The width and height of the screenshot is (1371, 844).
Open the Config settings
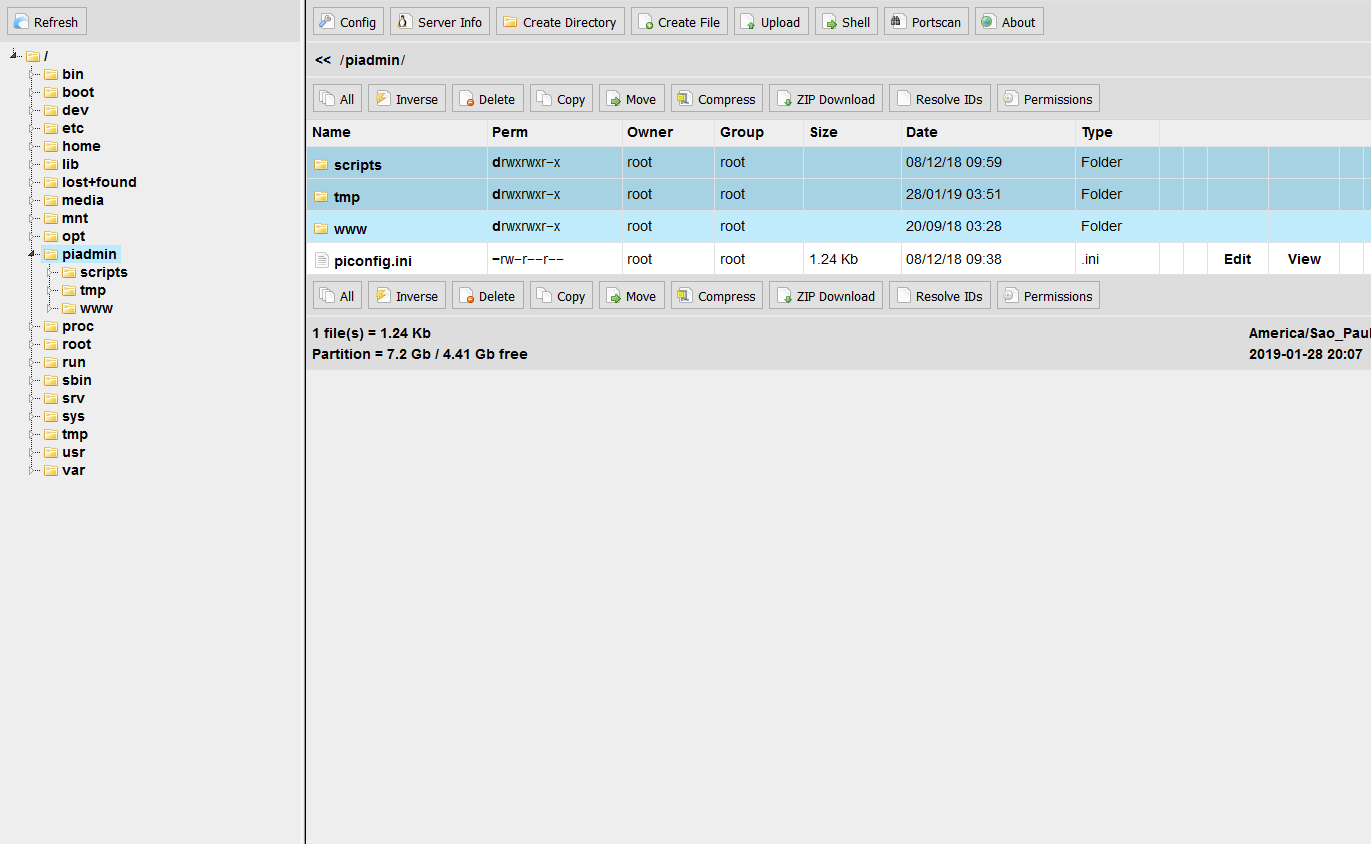point(348,22)
